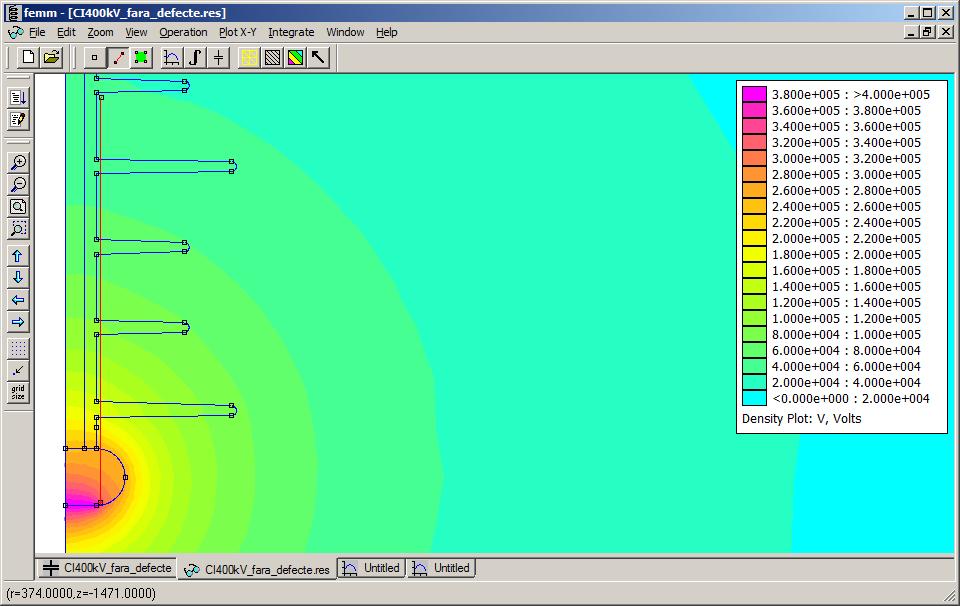This screenshot has width=960, height=606.
Task: Click the femm title bar app icon
Action: pos(12,12)
